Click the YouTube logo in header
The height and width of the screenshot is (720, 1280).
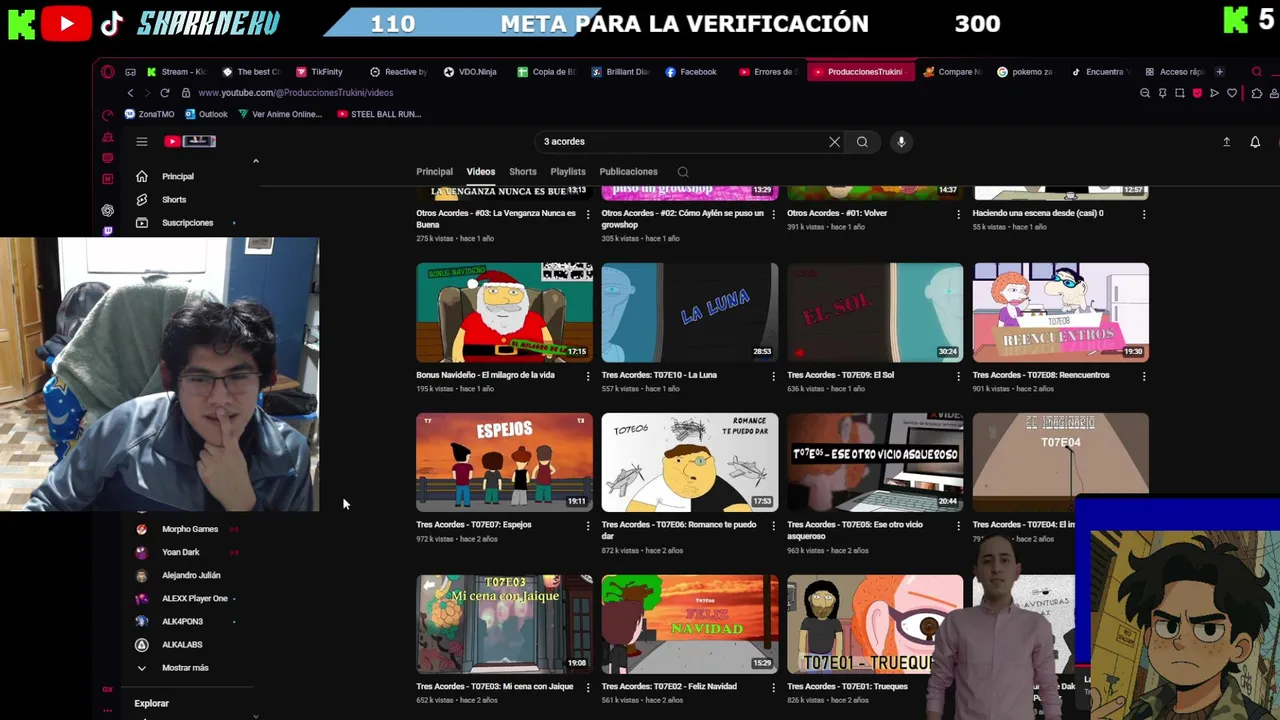tap(190, 141)
